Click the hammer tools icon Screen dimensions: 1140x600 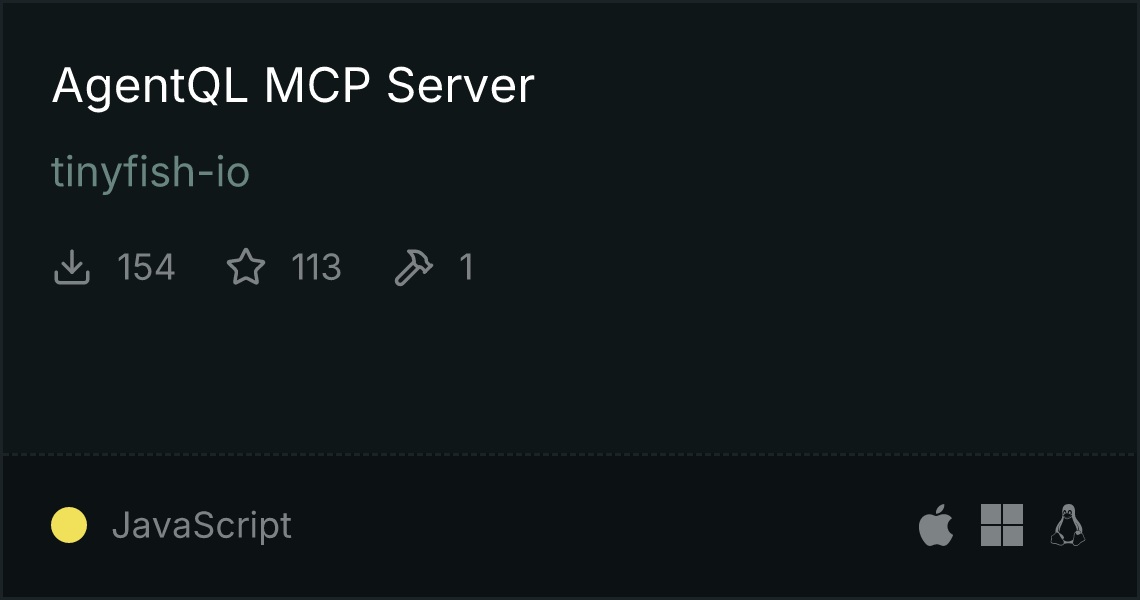tap(414, 267)
